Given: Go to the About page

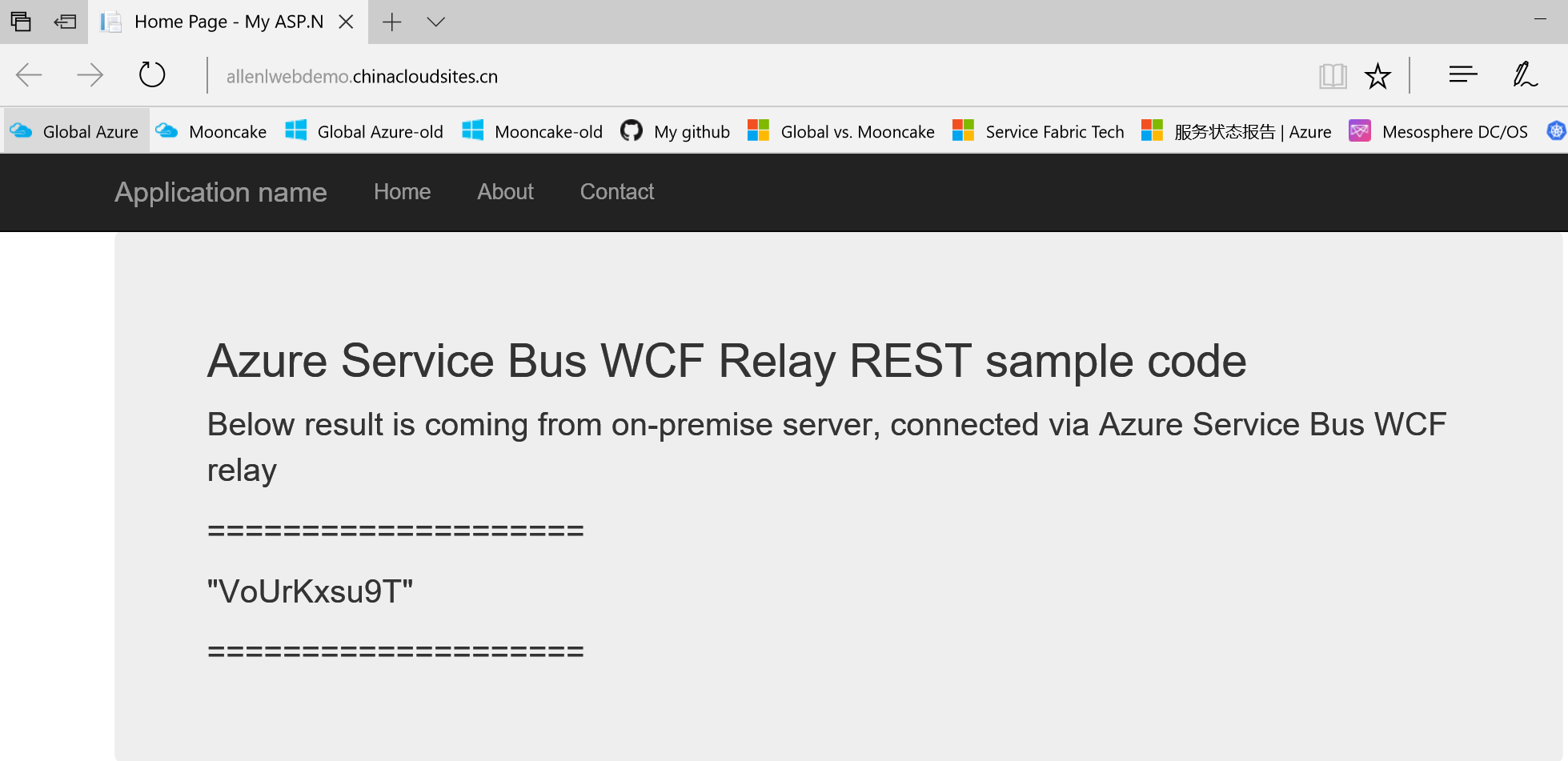Looking at the screenshot, I should (x=505, y=192).
